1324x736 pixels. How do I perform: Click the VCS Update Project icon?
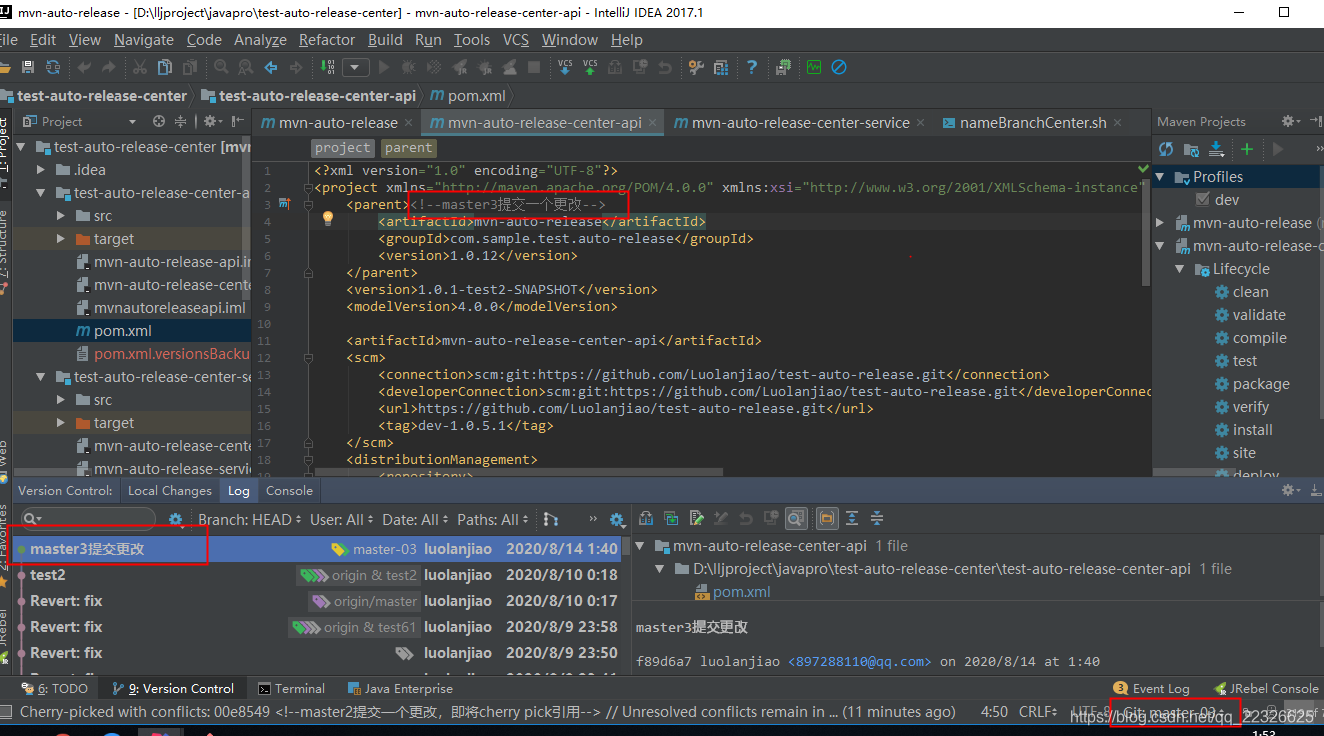click(565, 67)
